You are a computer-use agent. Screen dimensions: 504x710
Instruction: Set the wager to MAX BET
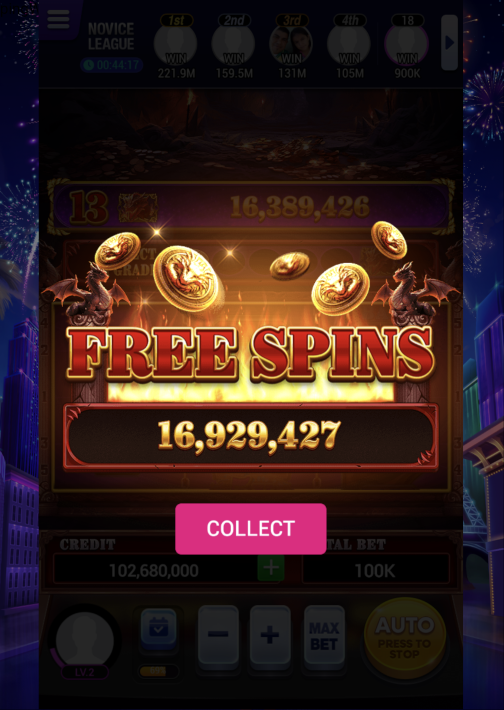324,638
